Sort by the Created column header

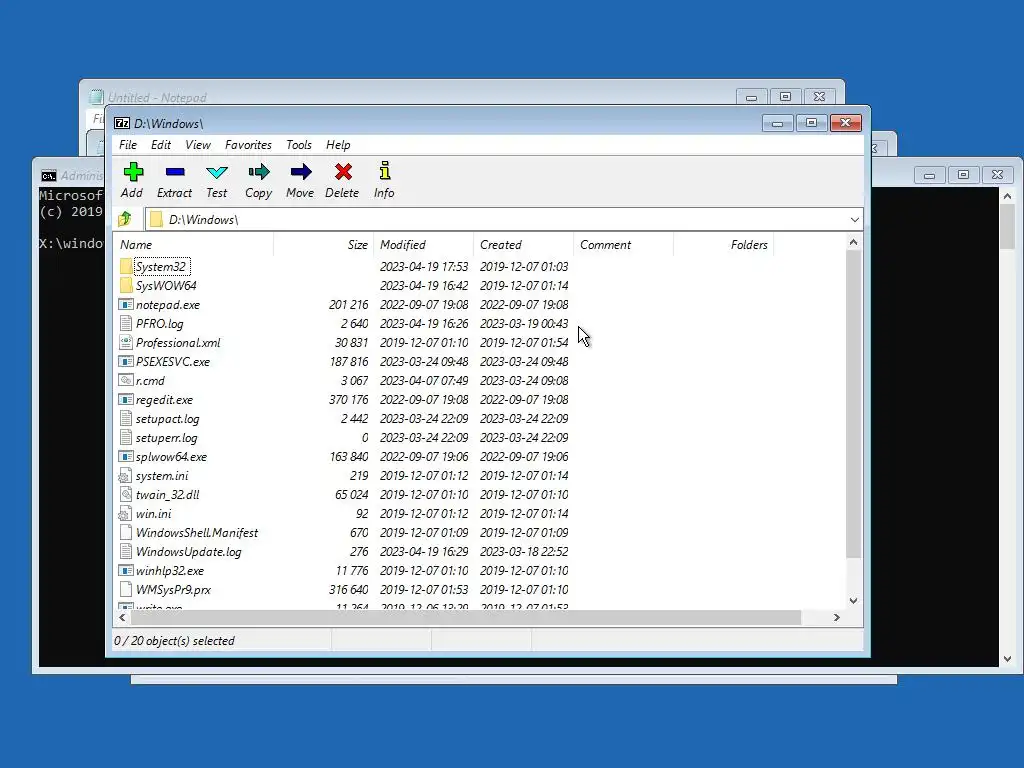click(524, 245)
